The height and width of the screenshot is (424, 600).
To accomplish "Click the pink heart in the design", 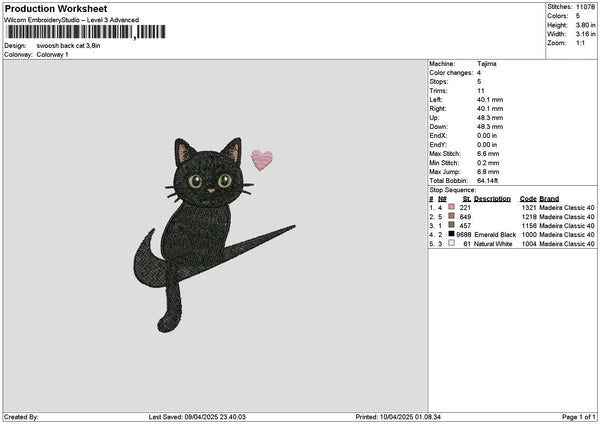I will click(x=262, y=160).
